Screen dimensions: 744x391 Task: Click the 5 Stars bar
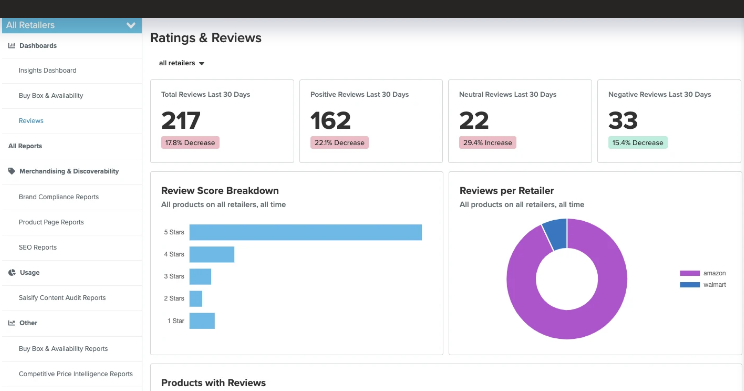coord(306,232)
